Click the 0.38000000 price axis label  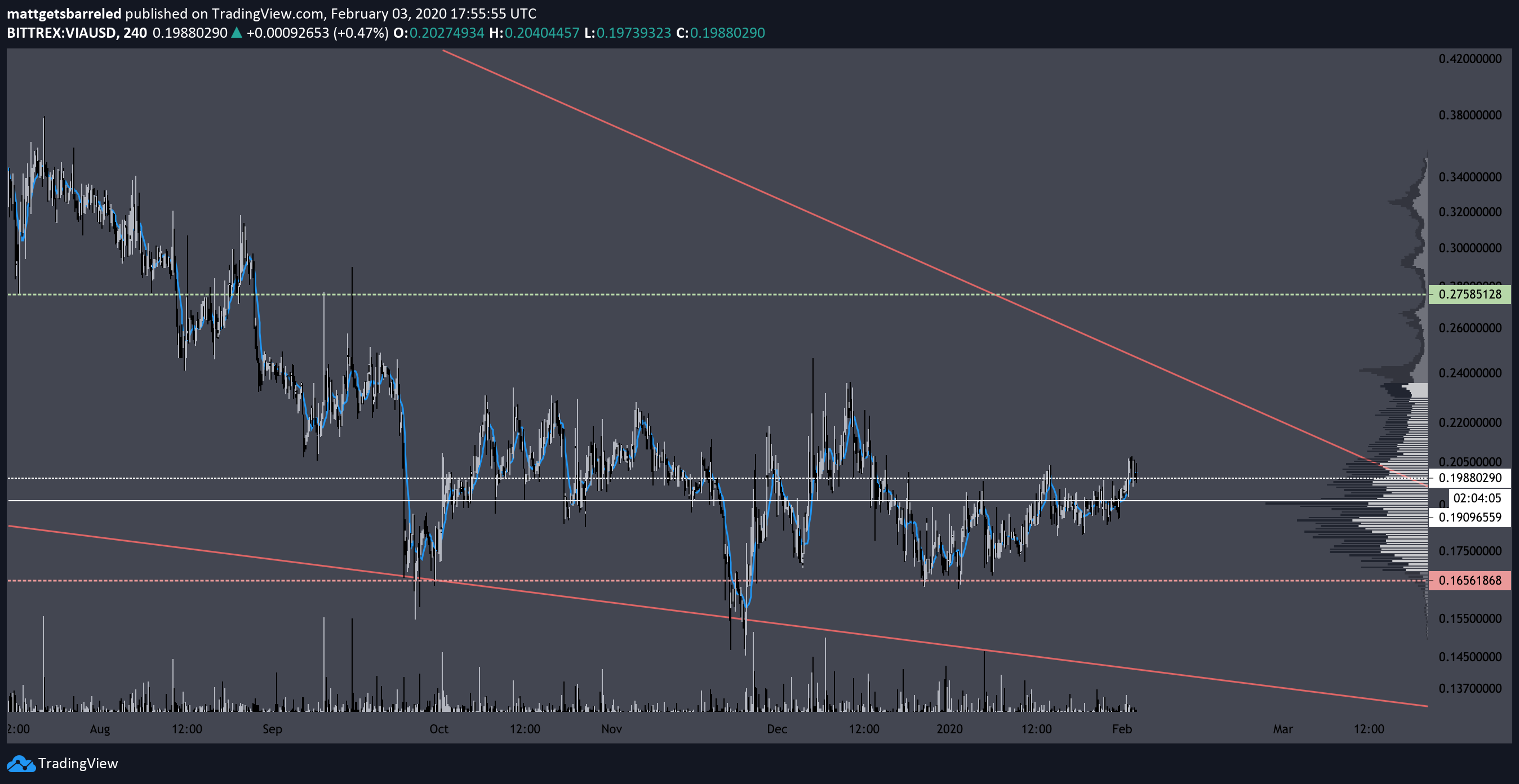[1469, 115]
